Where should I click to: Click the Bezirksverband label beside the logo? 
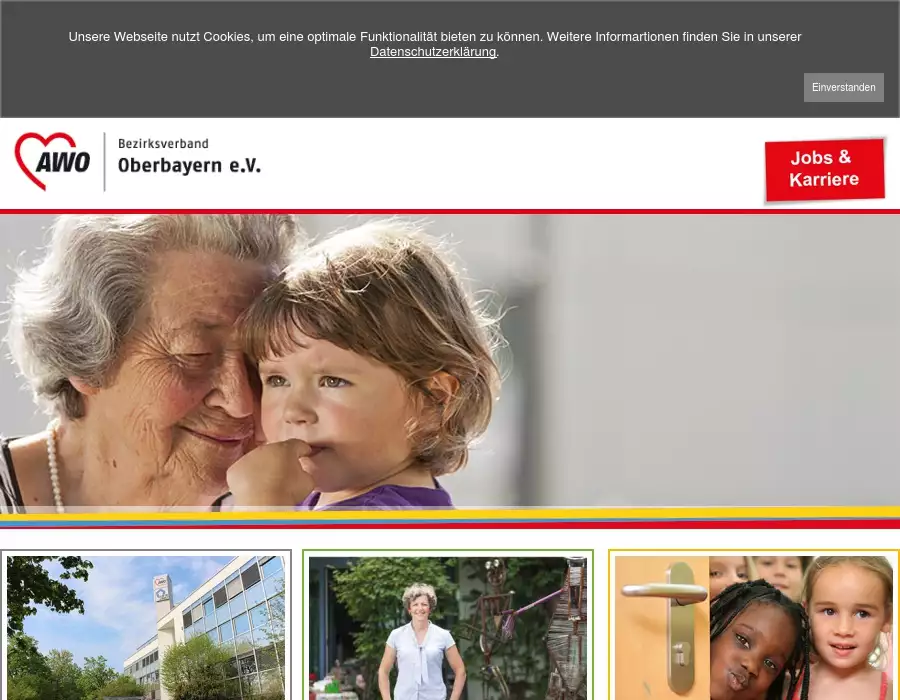click(163, 143)
